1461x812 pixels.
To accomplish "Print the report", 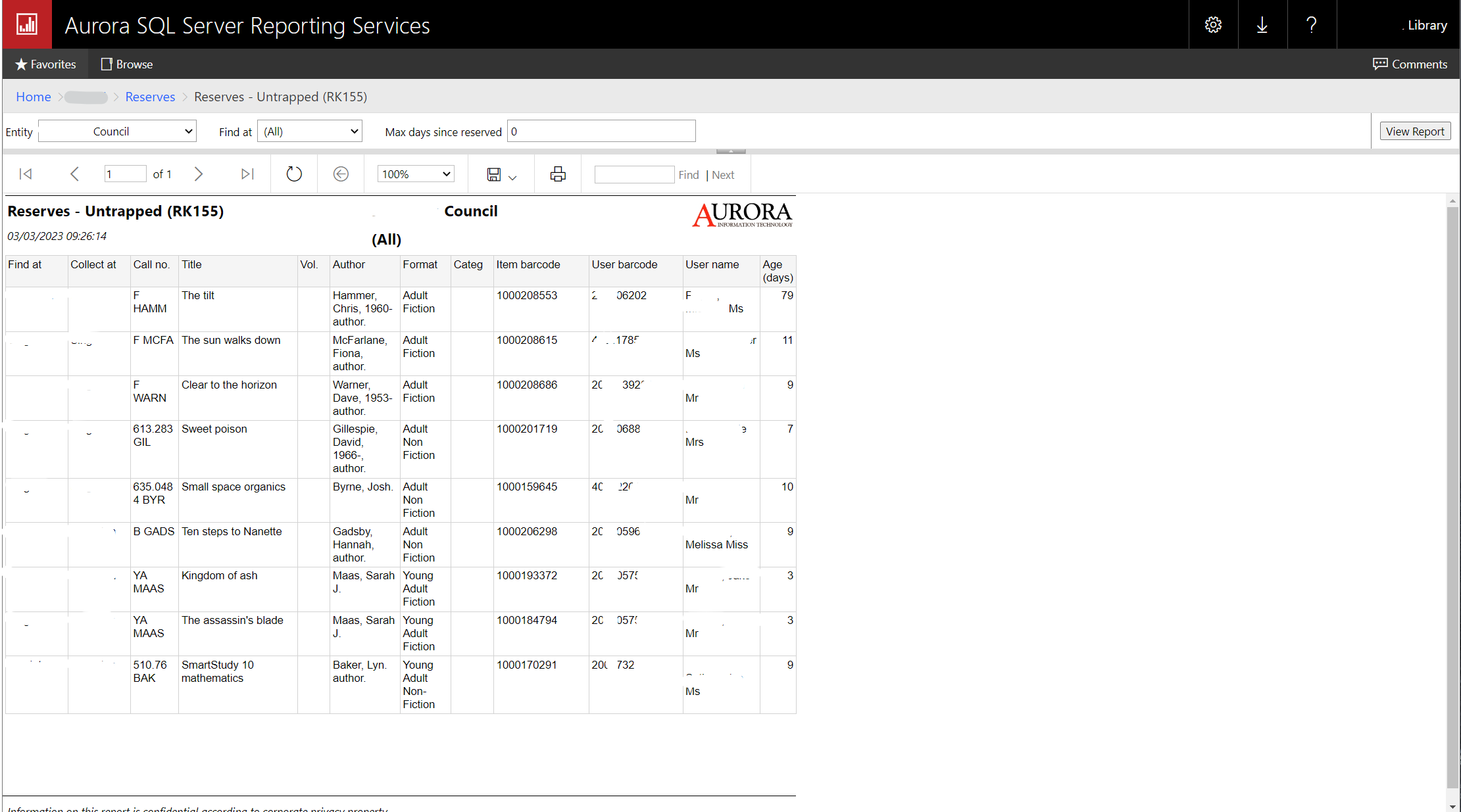I will (558, 174).
